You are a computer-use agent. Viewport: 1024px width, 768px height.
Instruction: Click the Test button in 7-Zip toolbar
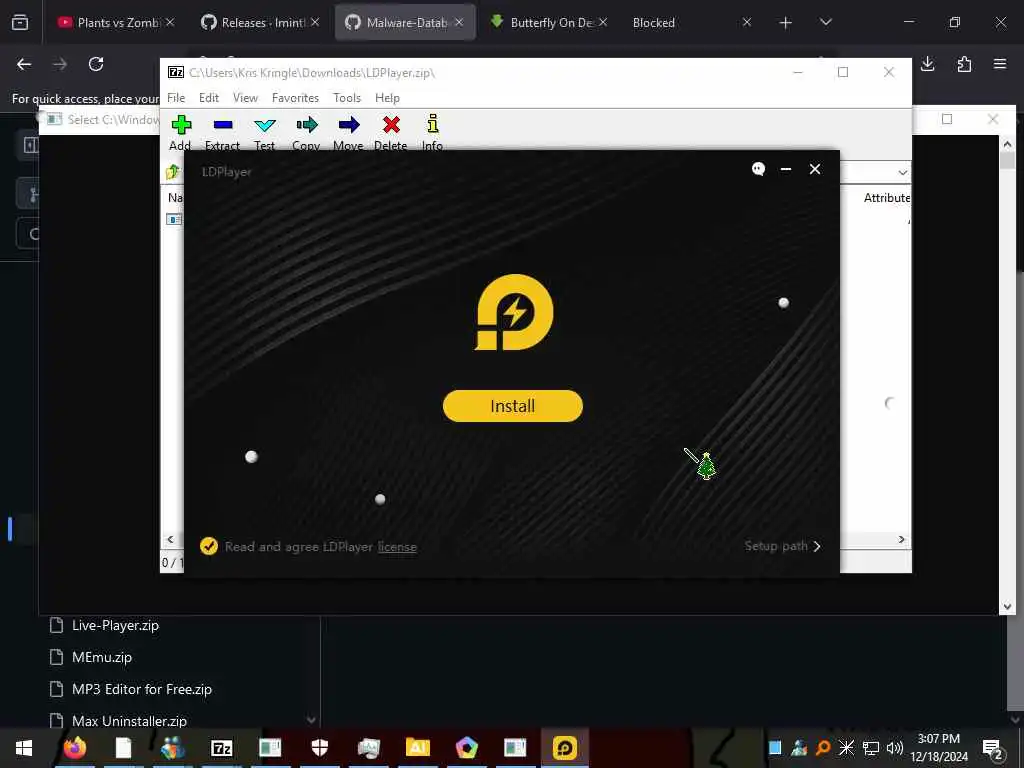click(x=264, y=133)
